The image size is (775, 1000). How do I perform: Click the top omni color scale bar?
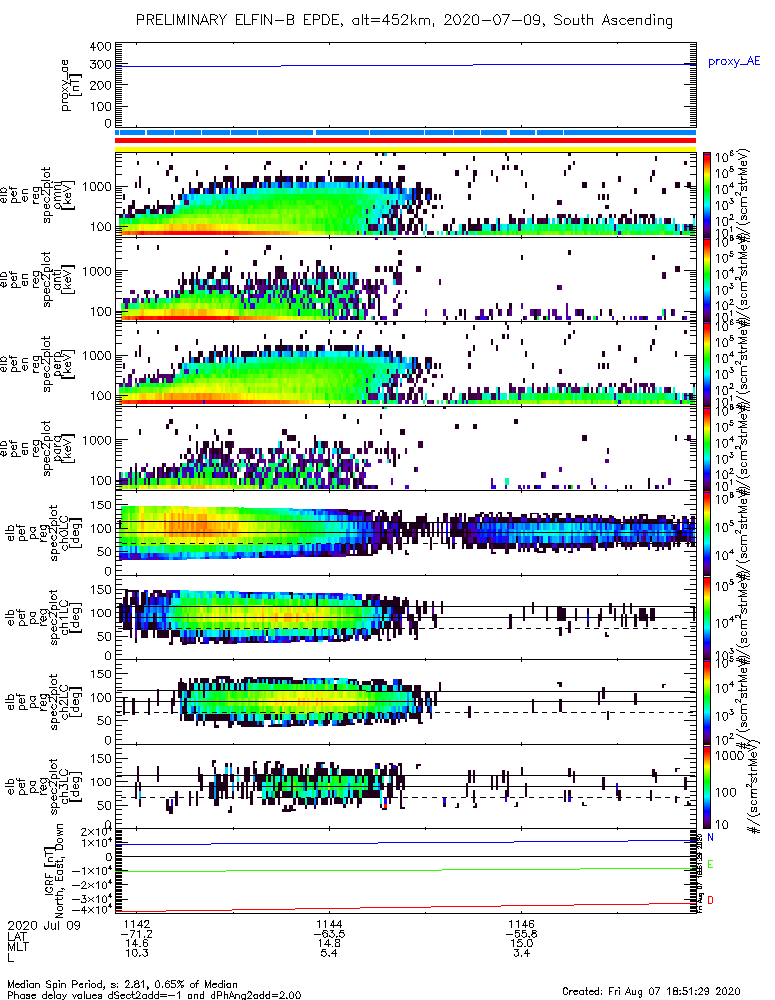707,195
